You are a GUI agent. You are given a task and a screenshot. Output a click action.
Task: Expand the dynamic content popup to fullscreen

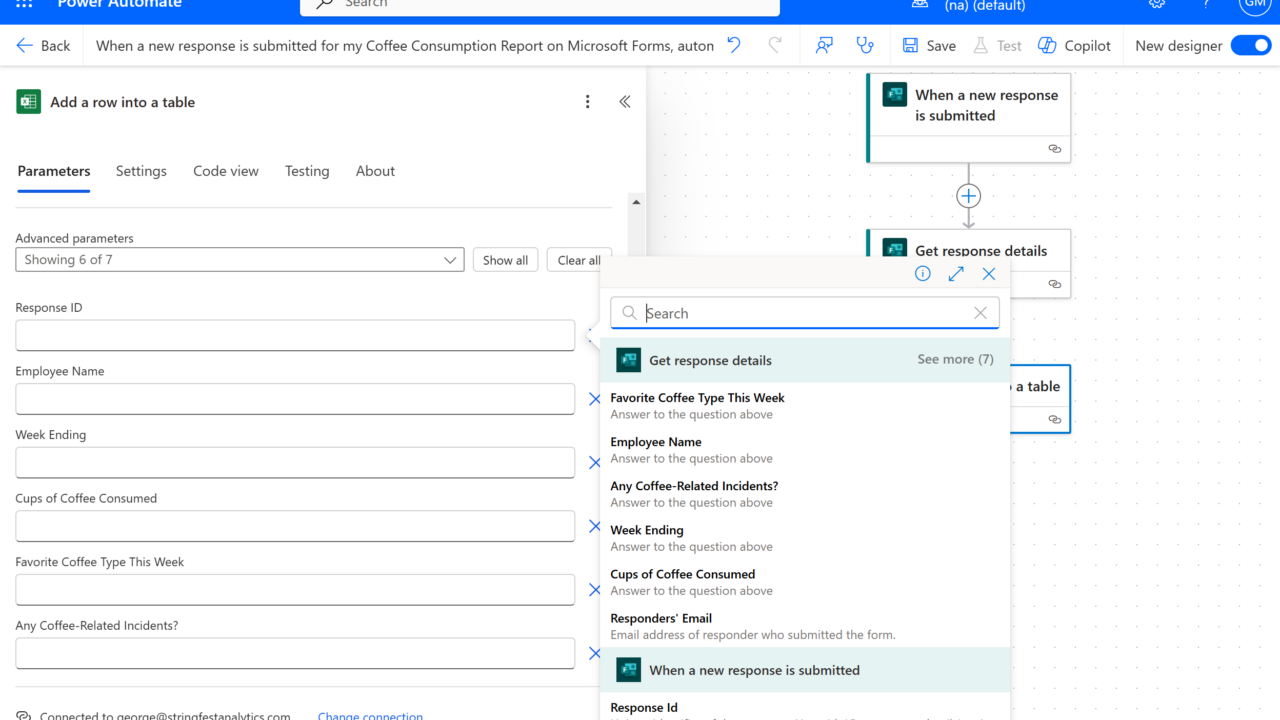point(956,274)
